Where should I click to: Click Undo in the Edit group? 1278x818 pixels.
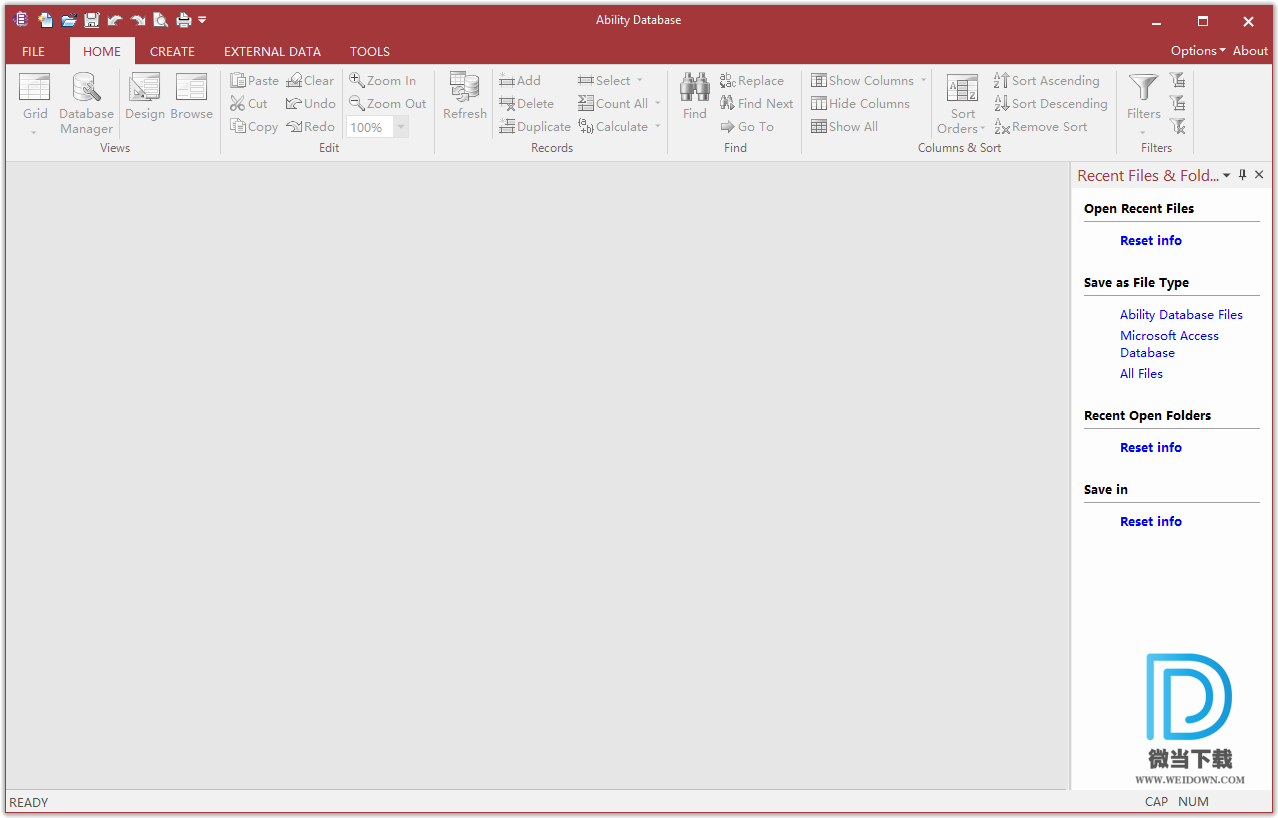[310, 104]
